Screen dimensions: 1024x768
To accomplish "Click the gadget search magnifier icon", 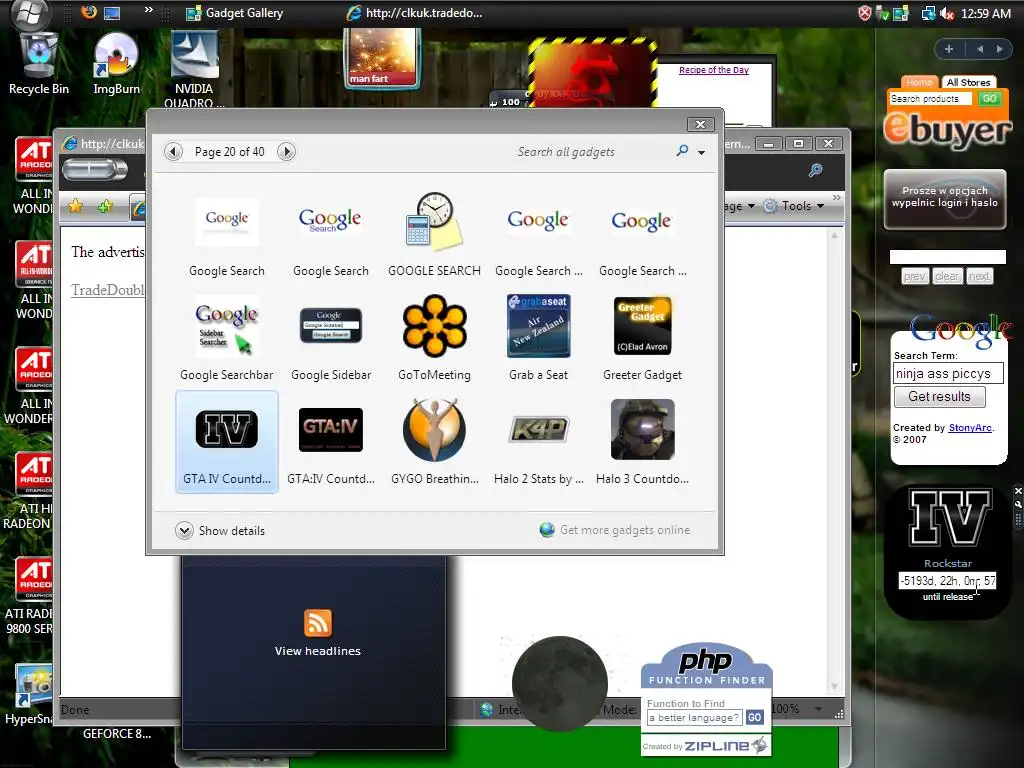I will (682, 151).
